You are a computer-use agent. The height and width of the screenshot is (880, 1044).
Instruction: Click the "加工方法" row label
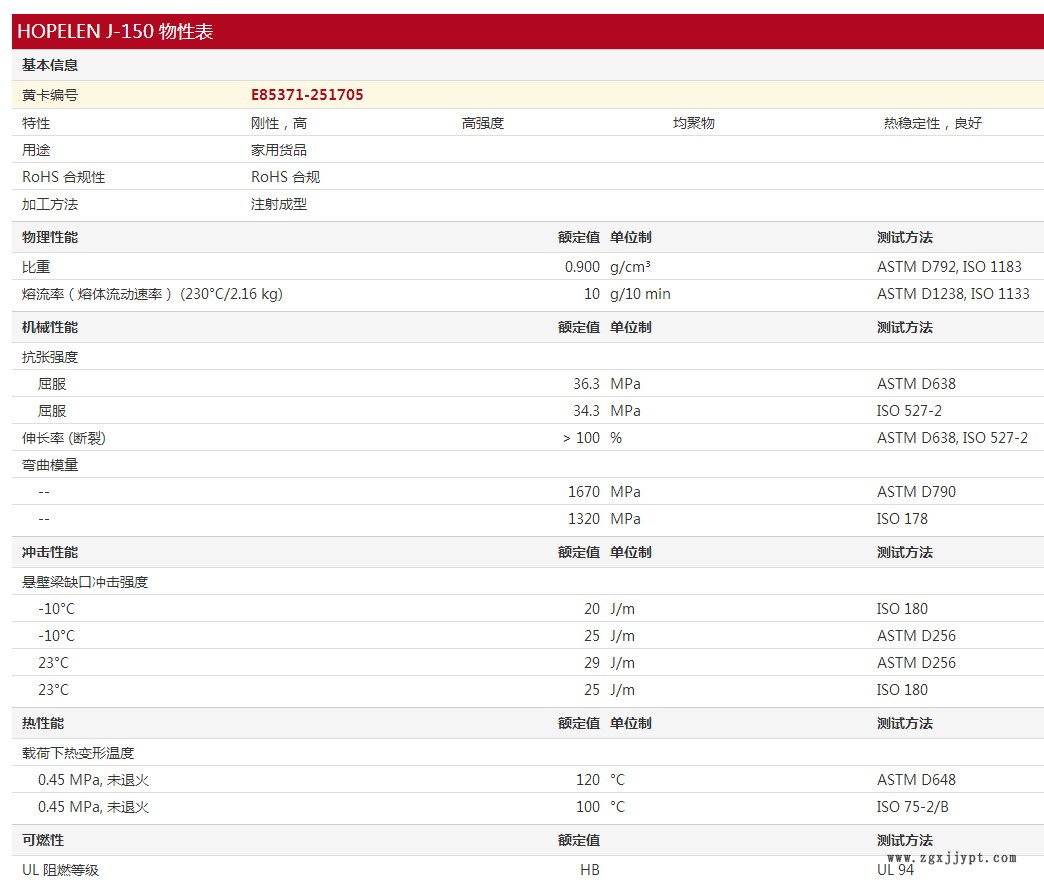click(x=50, y=204)
